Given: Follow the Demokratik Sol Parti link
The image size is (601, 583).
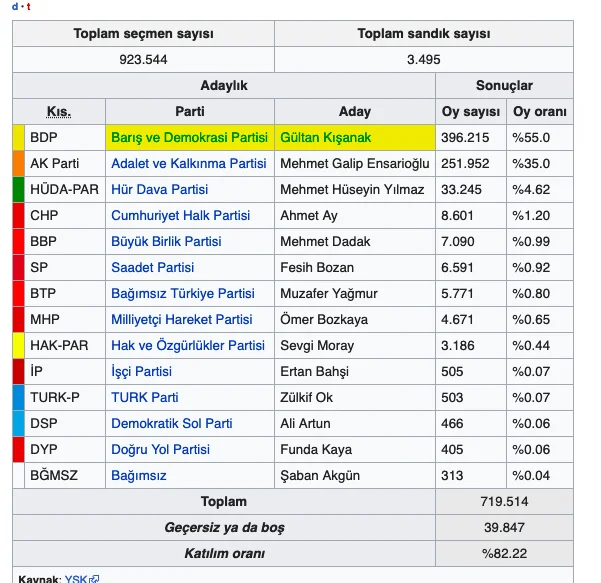Looking at the screenshot, I should (x=172, y=424).
